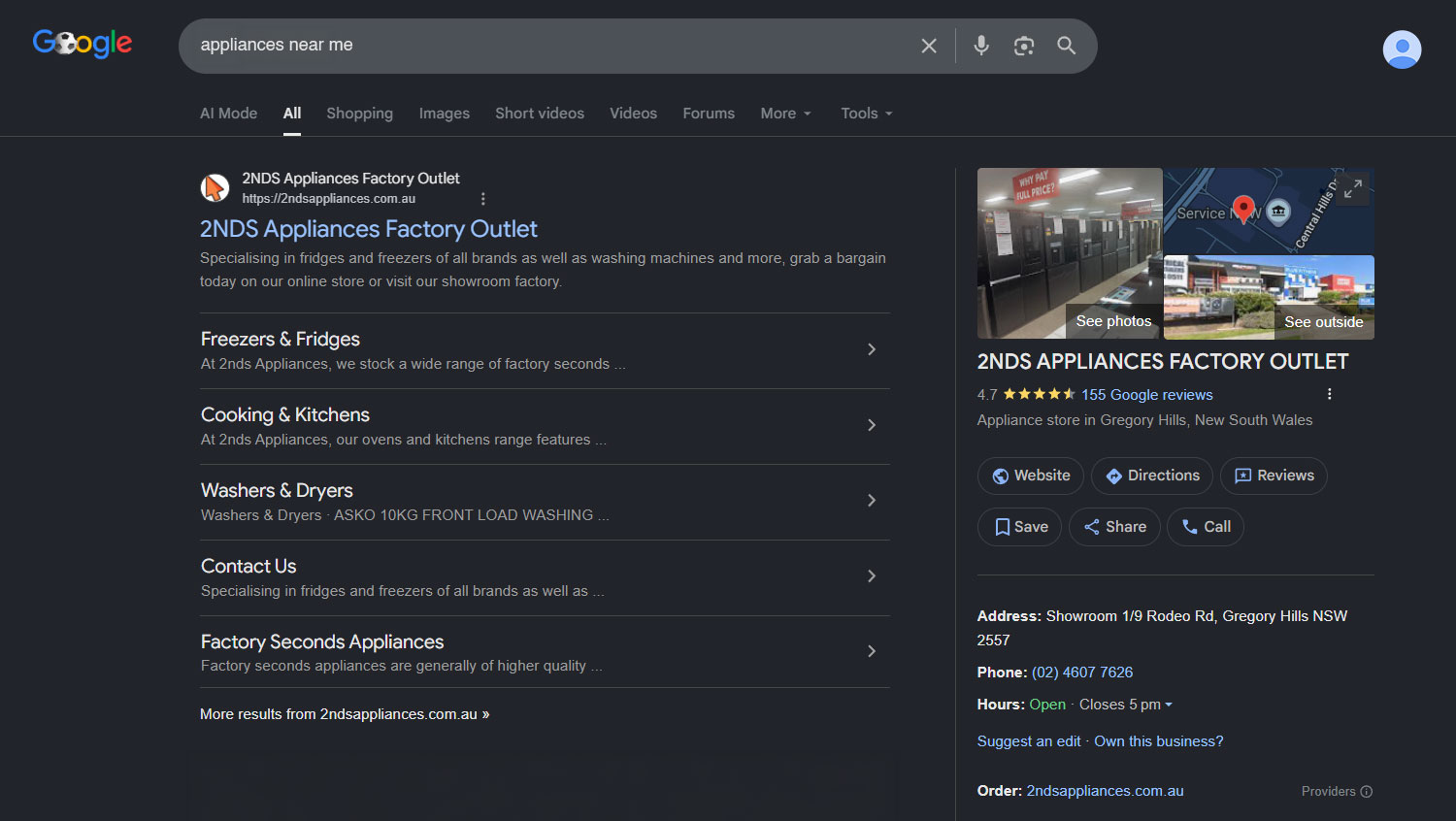Image resolution: width=1456 pixels, height=821 pixels.
Task: Expand the Factory Seconds Appliances chevron
Action: 872,651
